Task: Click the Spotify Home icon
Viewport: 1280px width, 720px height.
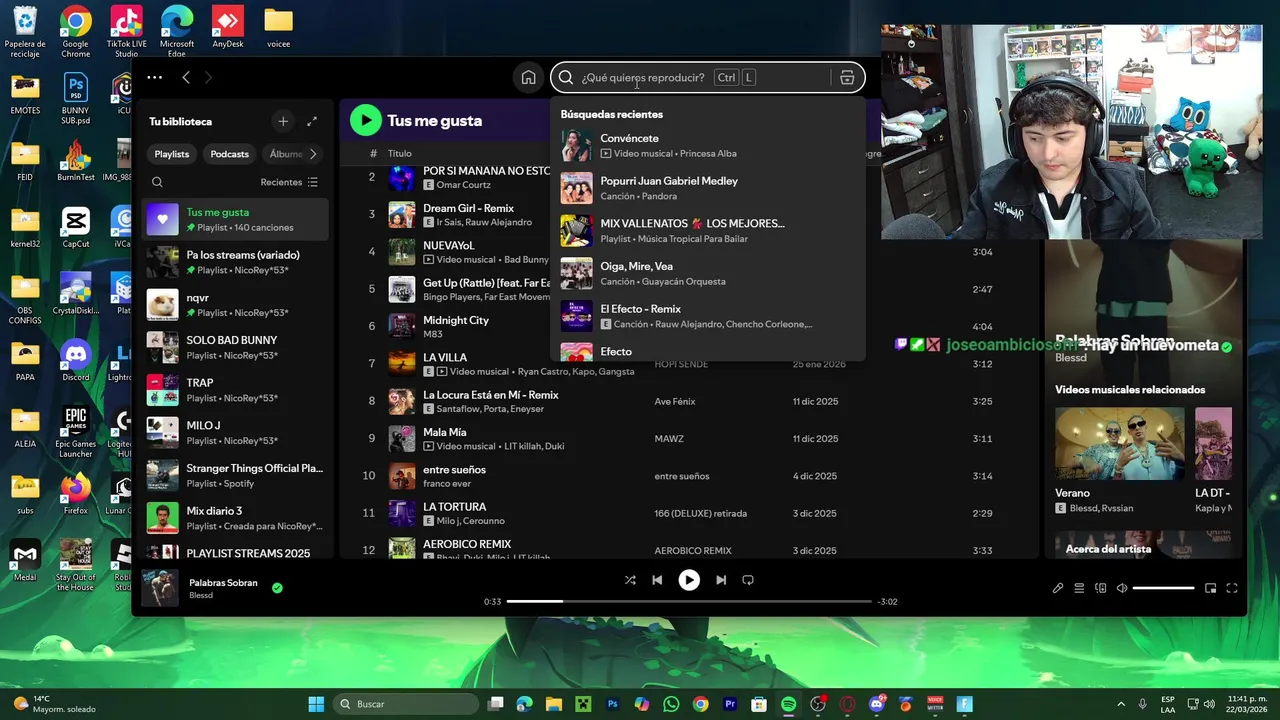Action: click(528, 78)
